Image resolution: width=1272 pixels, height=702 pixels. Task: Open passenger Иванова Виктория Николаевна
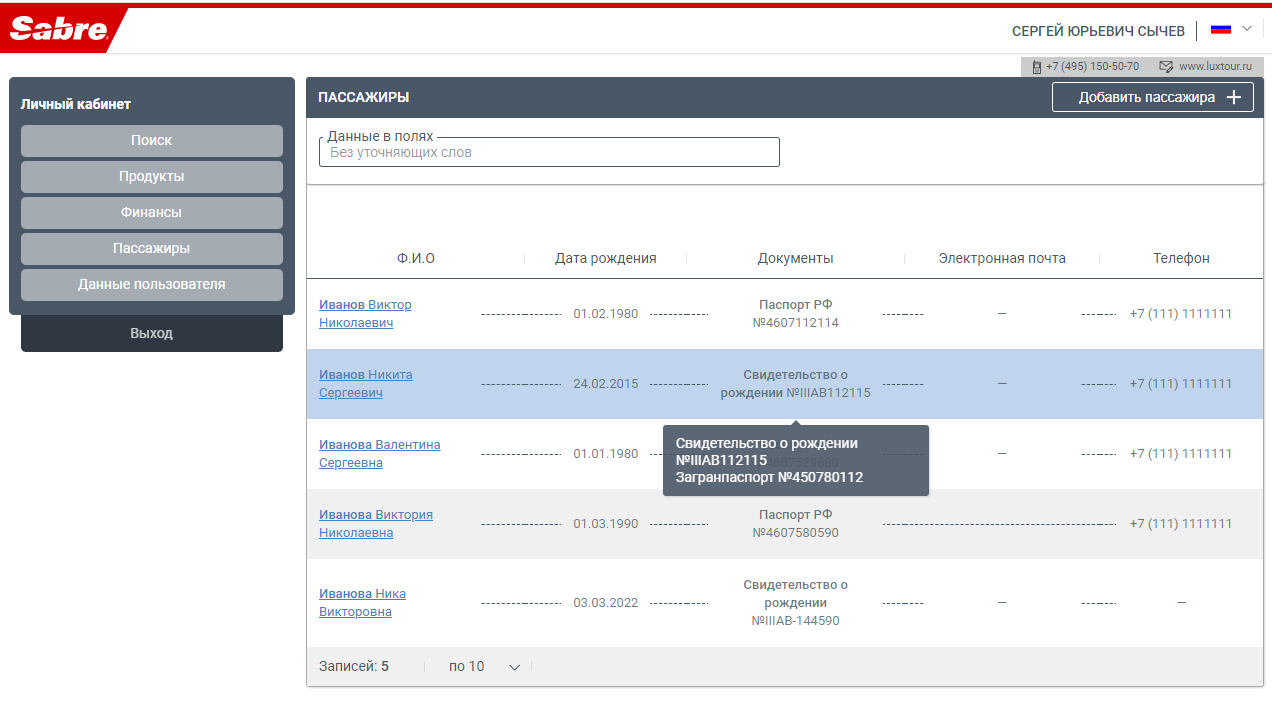375,524
